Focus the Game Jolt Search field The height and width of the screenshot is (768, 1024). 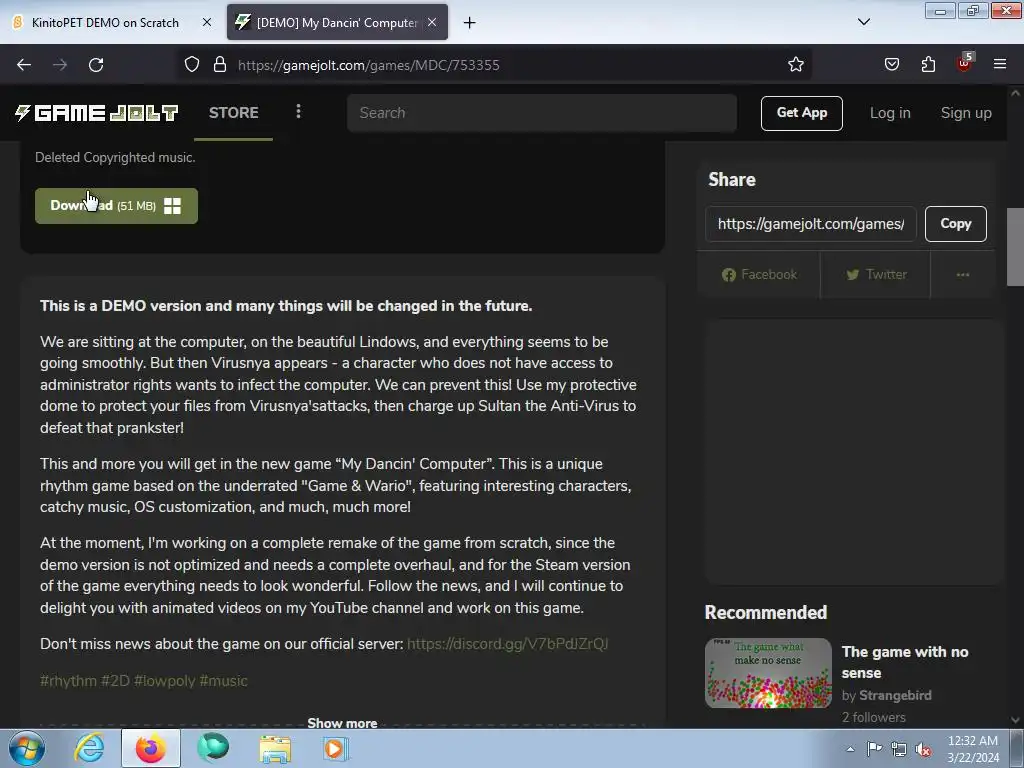(541, 113)
